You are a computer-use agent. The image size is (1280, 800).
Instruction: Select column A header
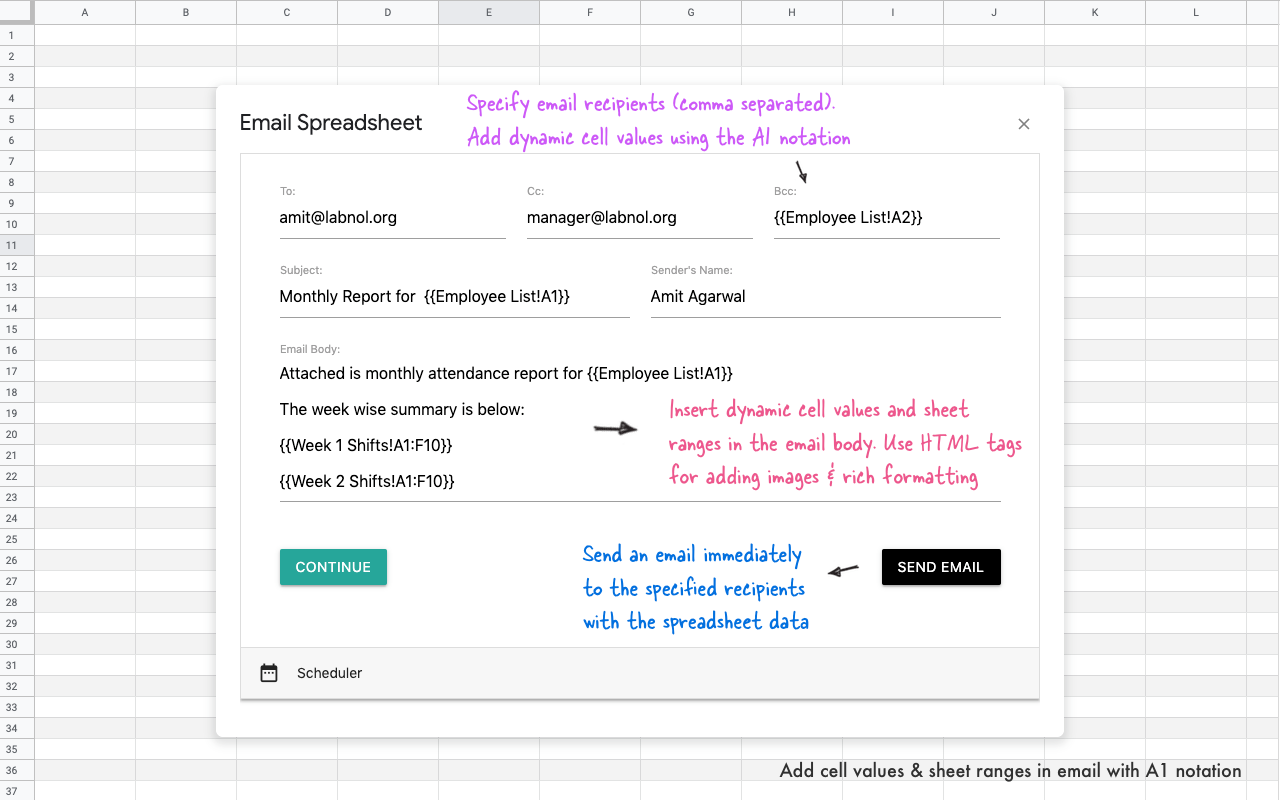[x=84, y=12]
